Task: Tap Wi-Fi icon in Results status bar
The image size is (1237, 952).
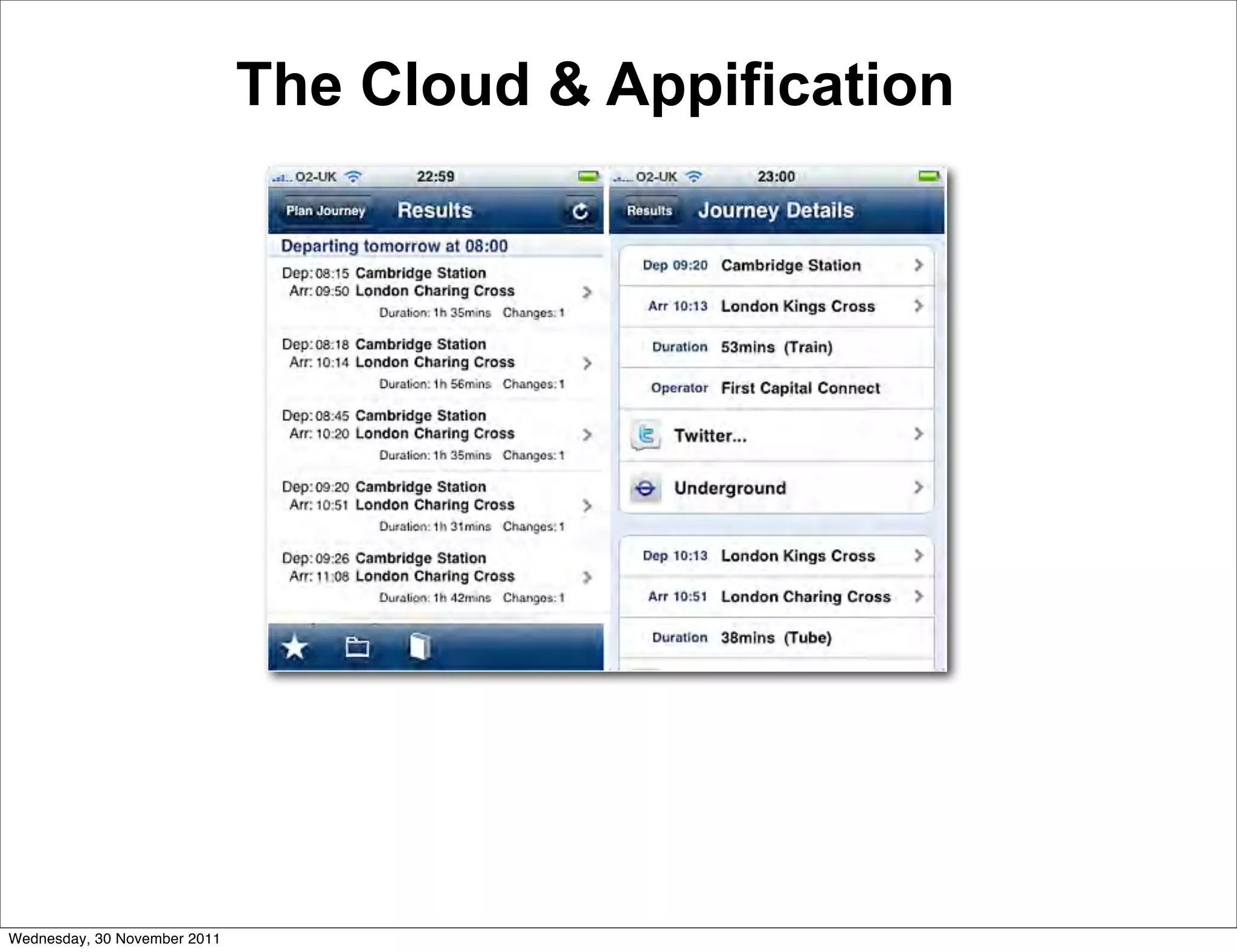Action: (353, 176)
